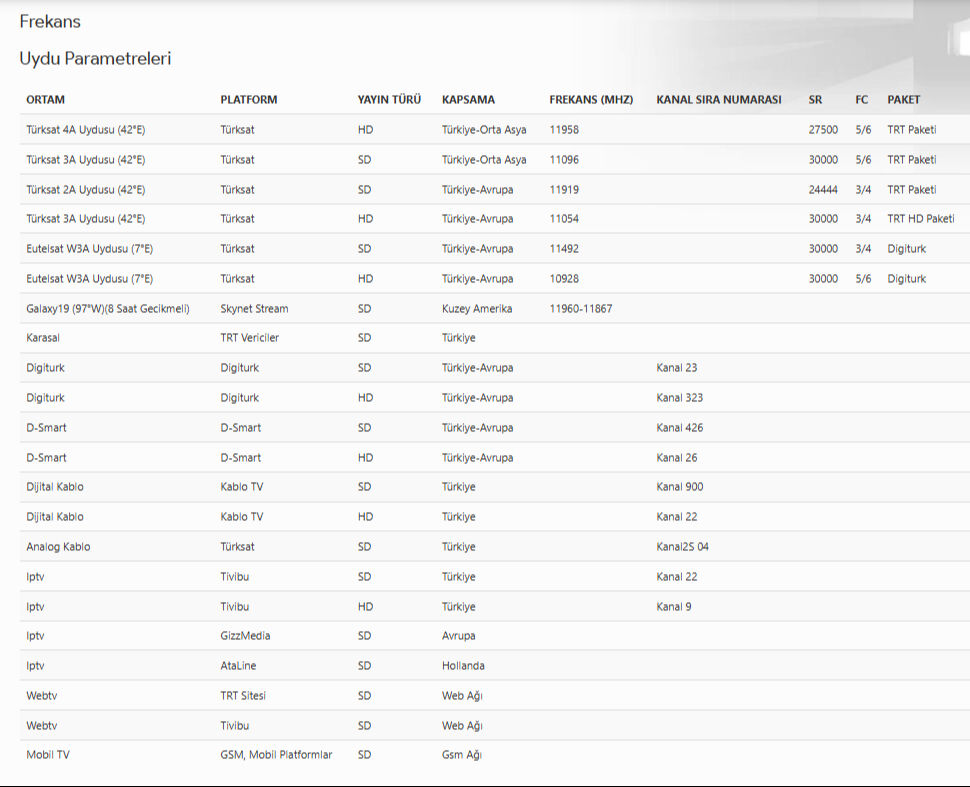Click the PLATFORM column header
970x787 pixels.
pyautogui.click(x=249, y=100)
